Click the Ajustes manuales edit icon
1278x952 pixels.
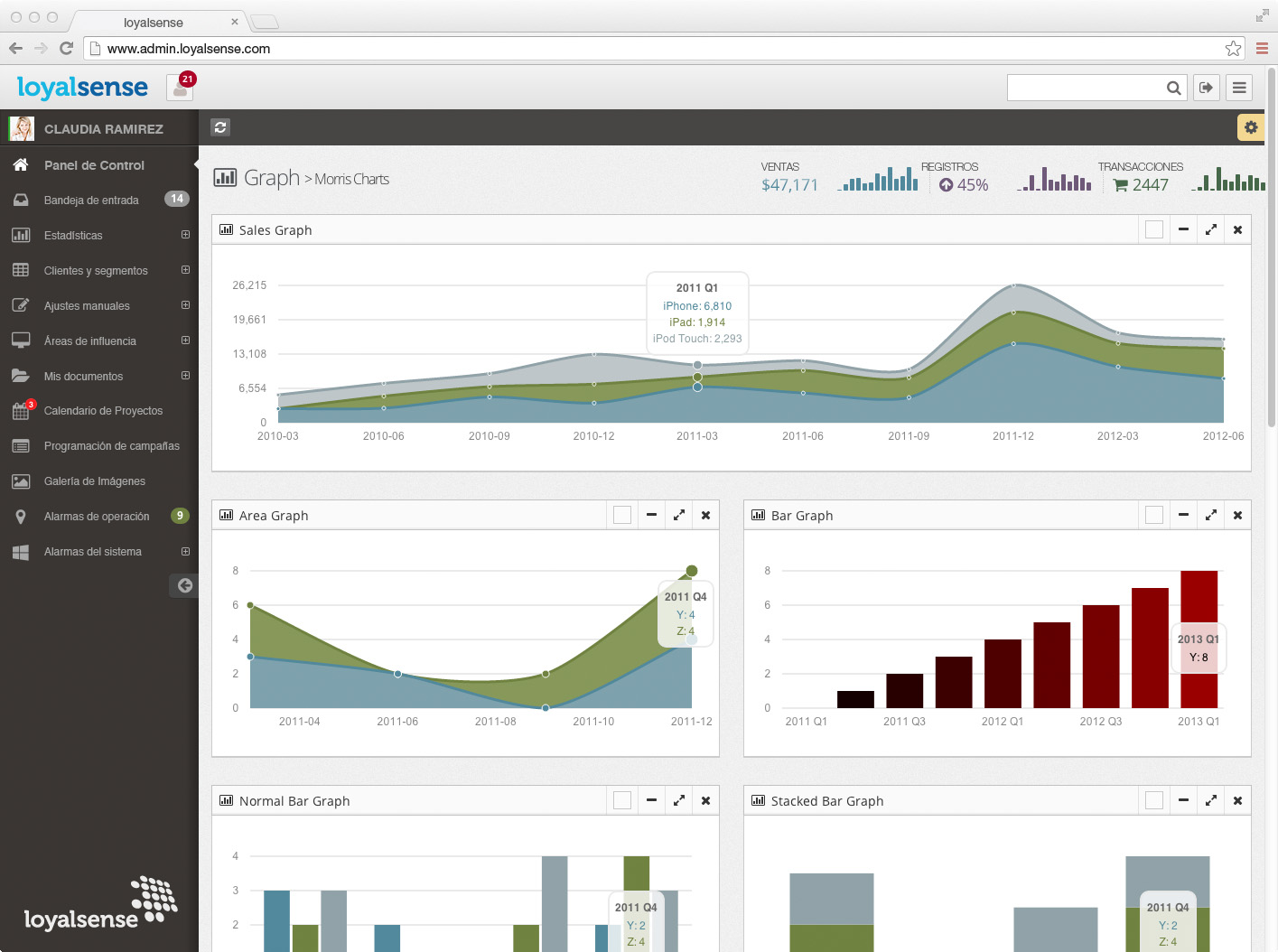(x=21, y=305)
